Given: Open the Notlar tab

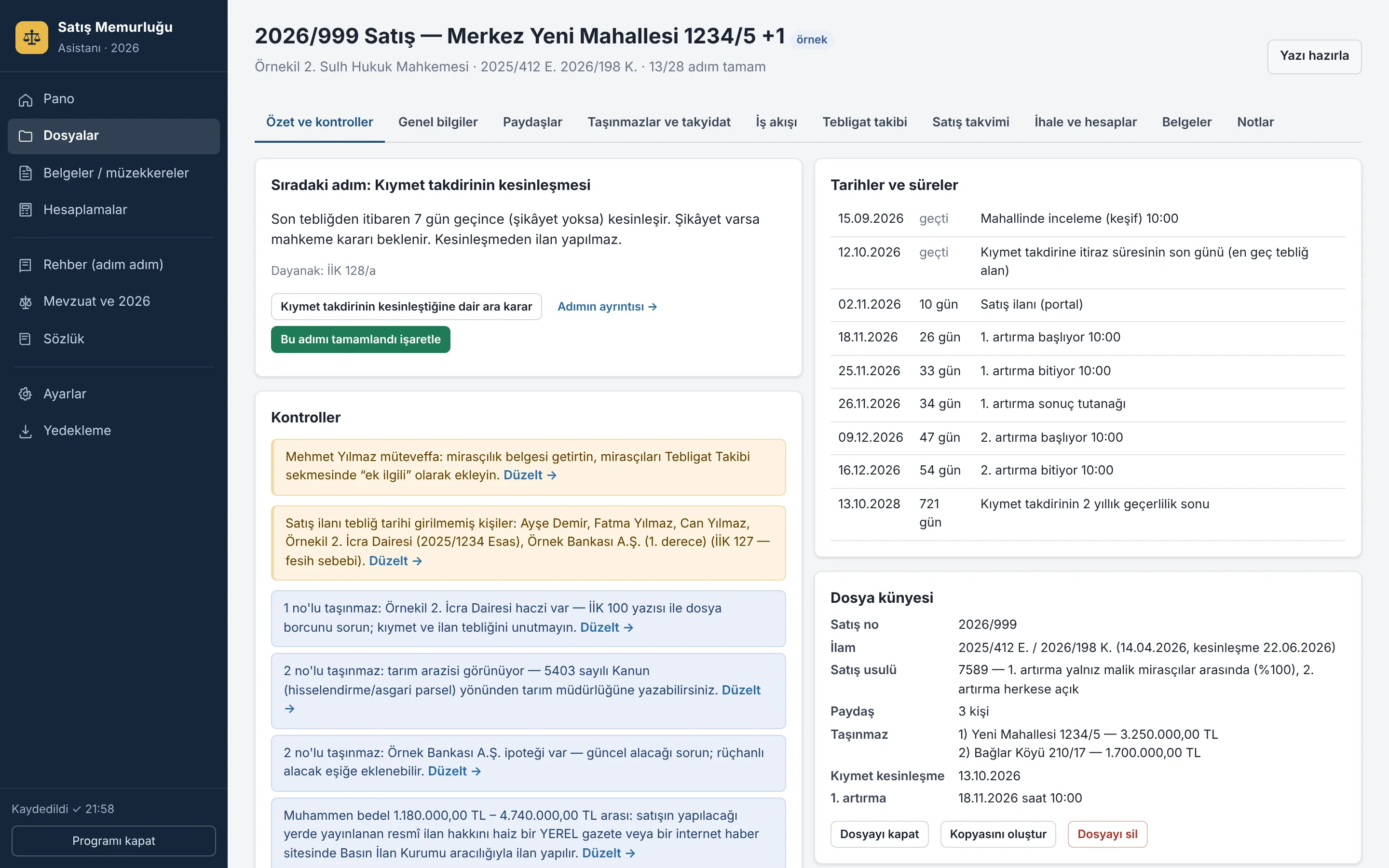Looking at the screenshot, I should click(1255, 122).
